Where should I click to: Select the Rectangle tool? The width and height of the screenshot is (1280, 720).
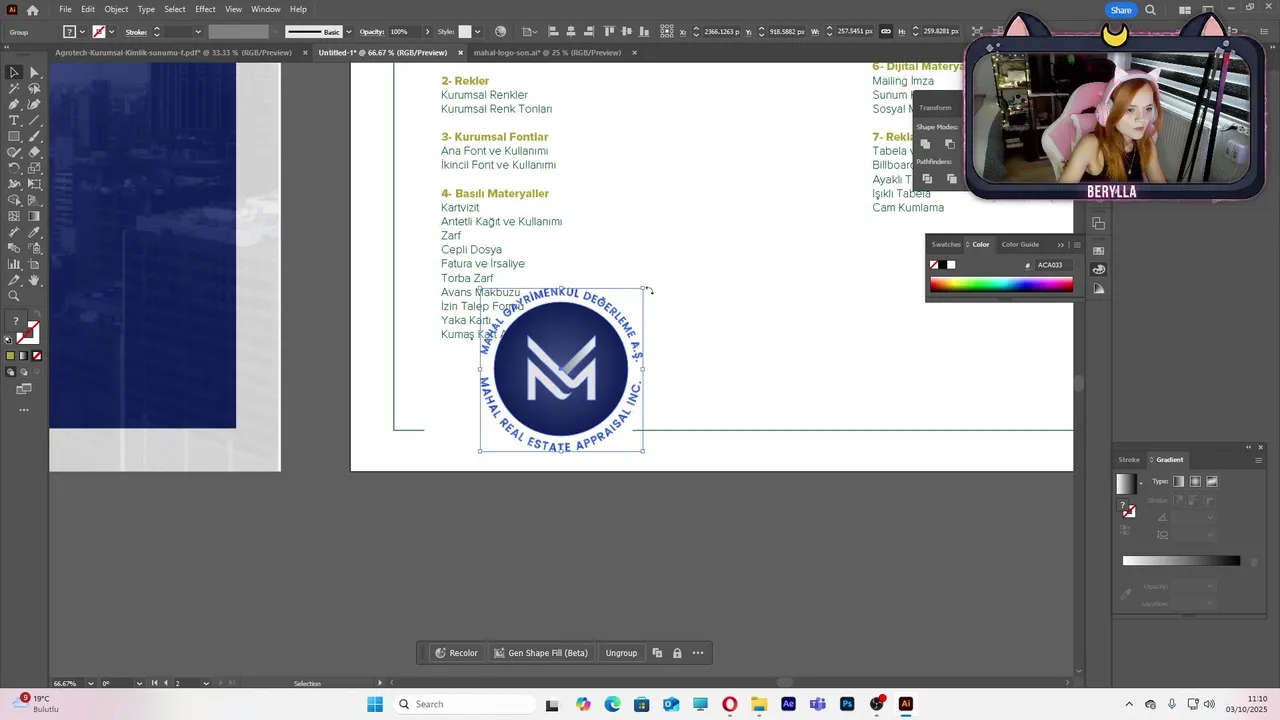click(x=14, y=136)
